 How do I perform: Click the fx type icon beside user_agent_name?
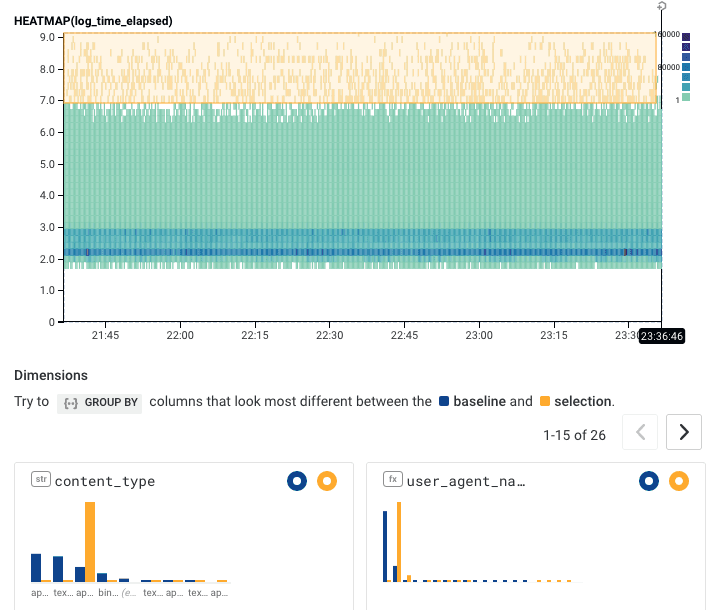tap(393, 480)
